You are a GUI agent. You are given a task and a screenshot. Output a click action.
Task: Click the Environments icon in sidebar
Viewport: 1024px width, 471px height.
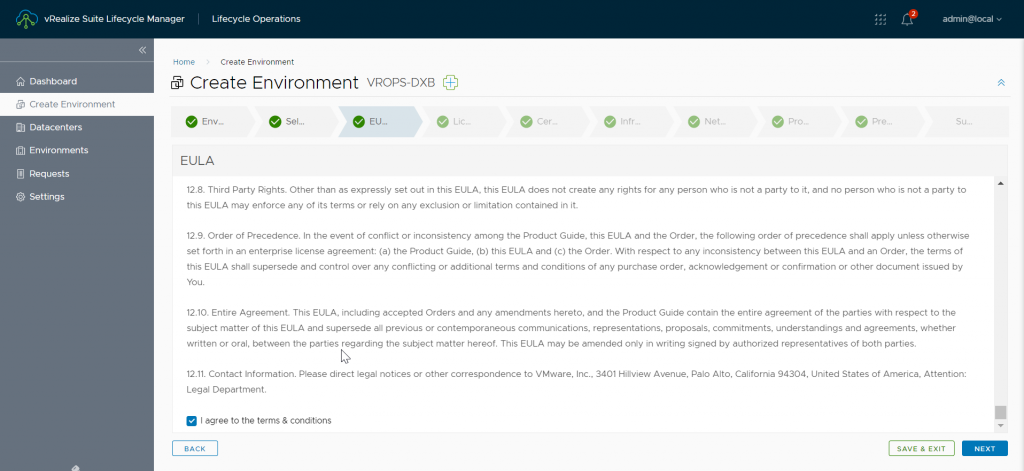20,150
